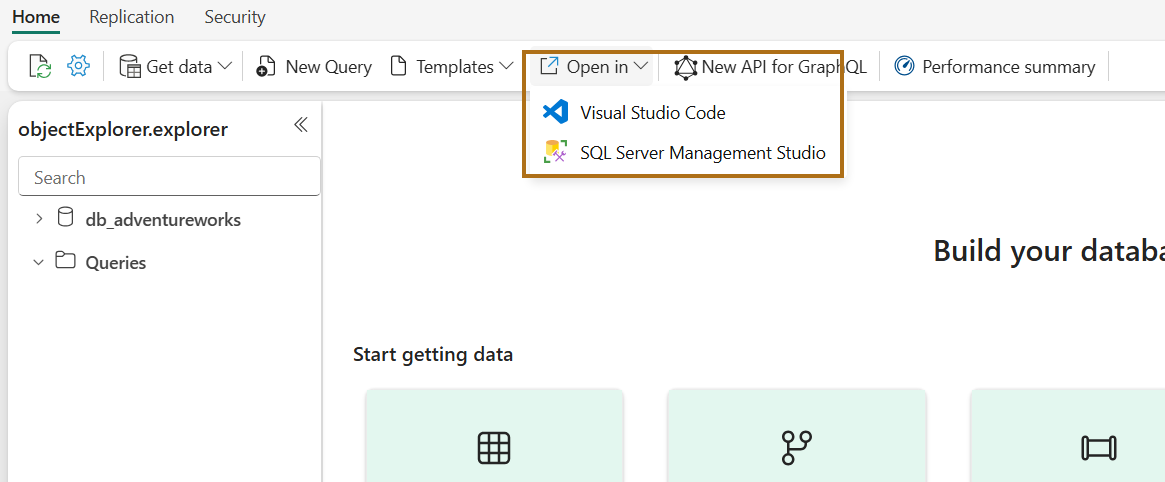Collapse the object explorer pane
This screenshot has width=1165, height=482.
301,124
